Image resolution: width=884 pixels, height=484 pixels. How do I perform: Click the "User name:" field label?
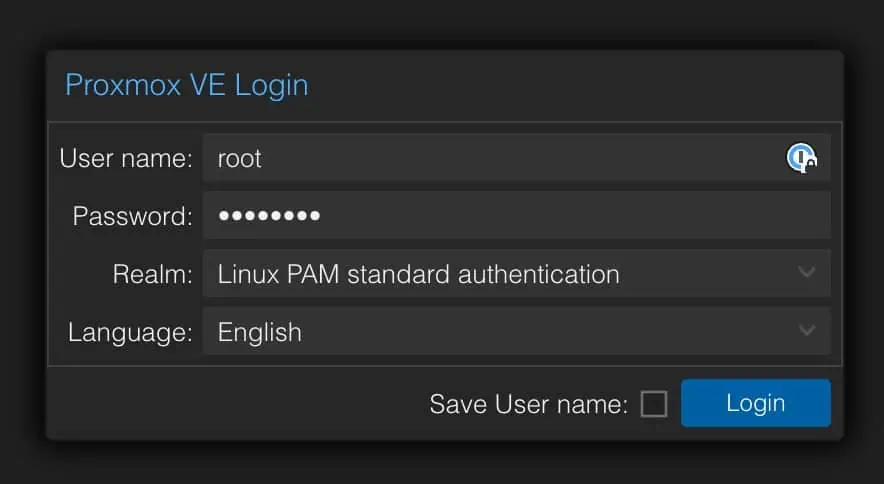(x=126, y=158)
